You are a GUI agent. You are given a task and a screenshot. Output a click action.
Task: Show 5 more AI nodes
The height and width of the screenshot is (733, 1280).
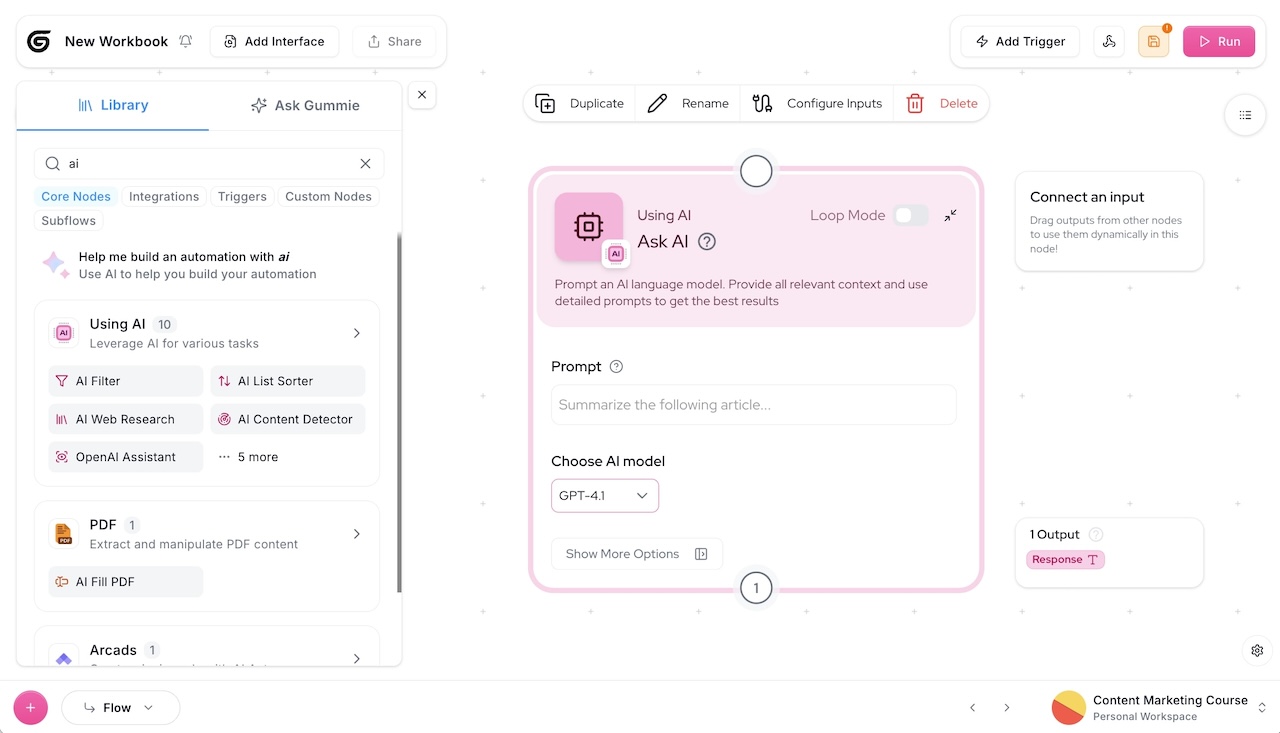tap(248, 457)
